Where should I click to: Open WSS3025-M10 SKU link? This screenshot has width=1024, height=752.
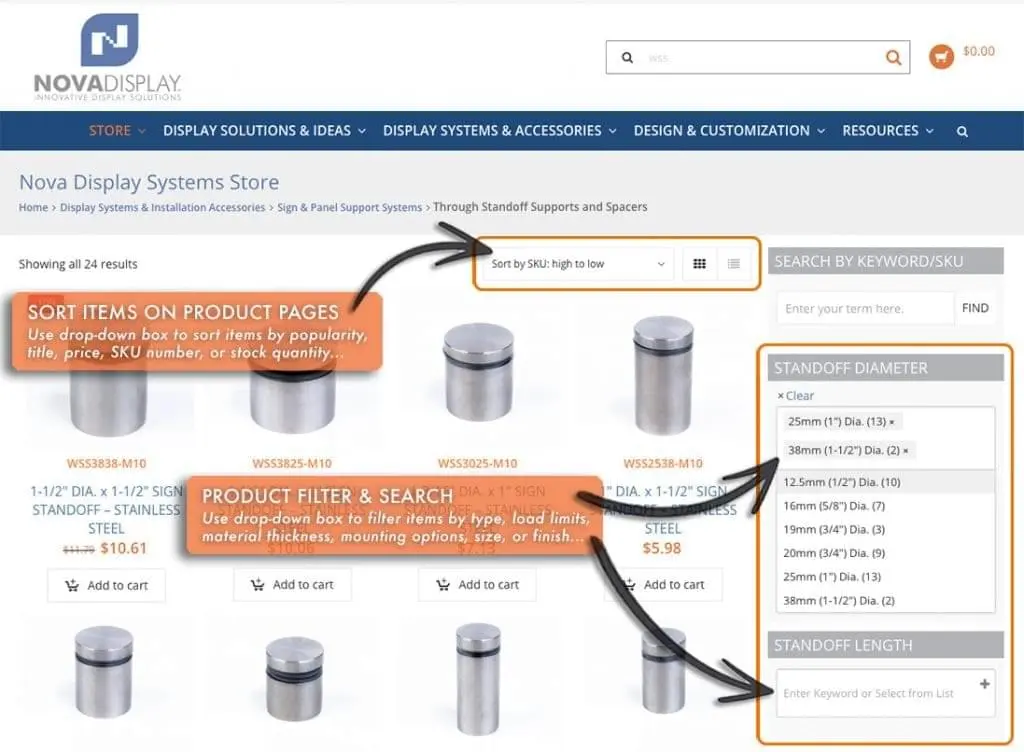click(477, 463)
